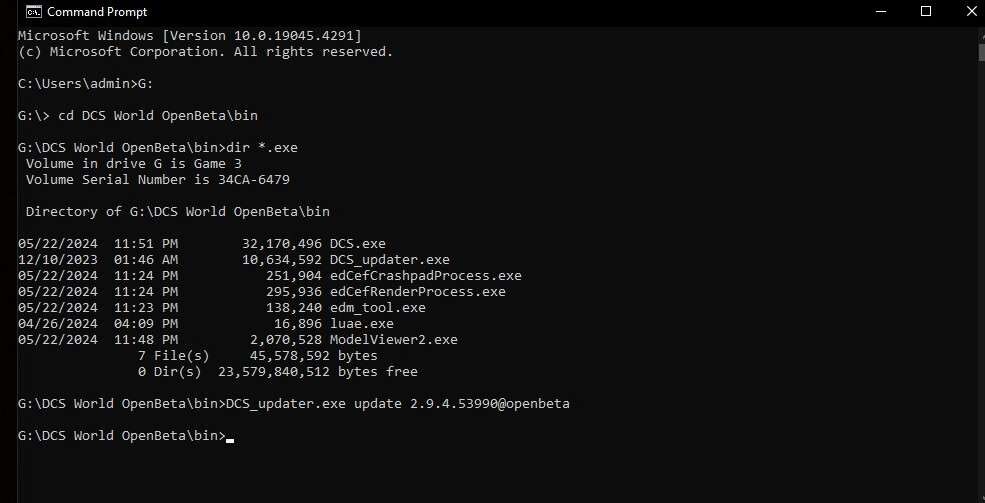Click luae.exe in the file list

pos(362,323)
